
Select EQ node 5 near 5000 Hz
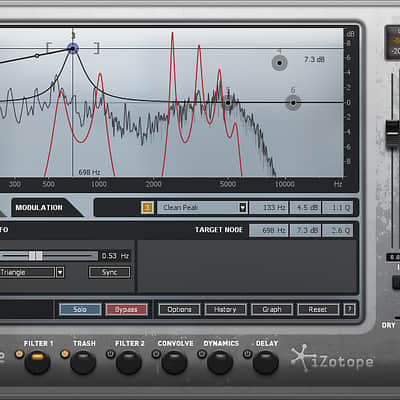pos(228,103)
